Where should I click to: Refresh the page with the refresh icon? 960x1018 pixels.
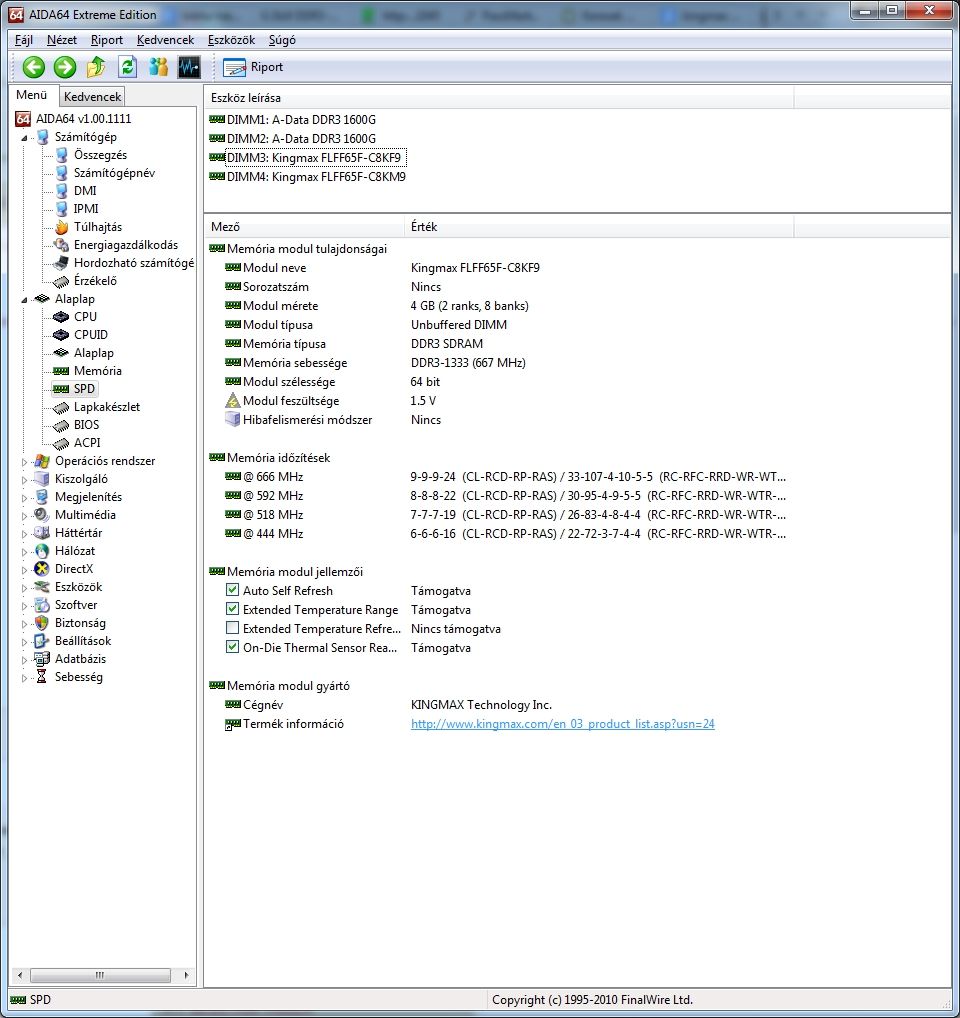(x=127, y=67)
